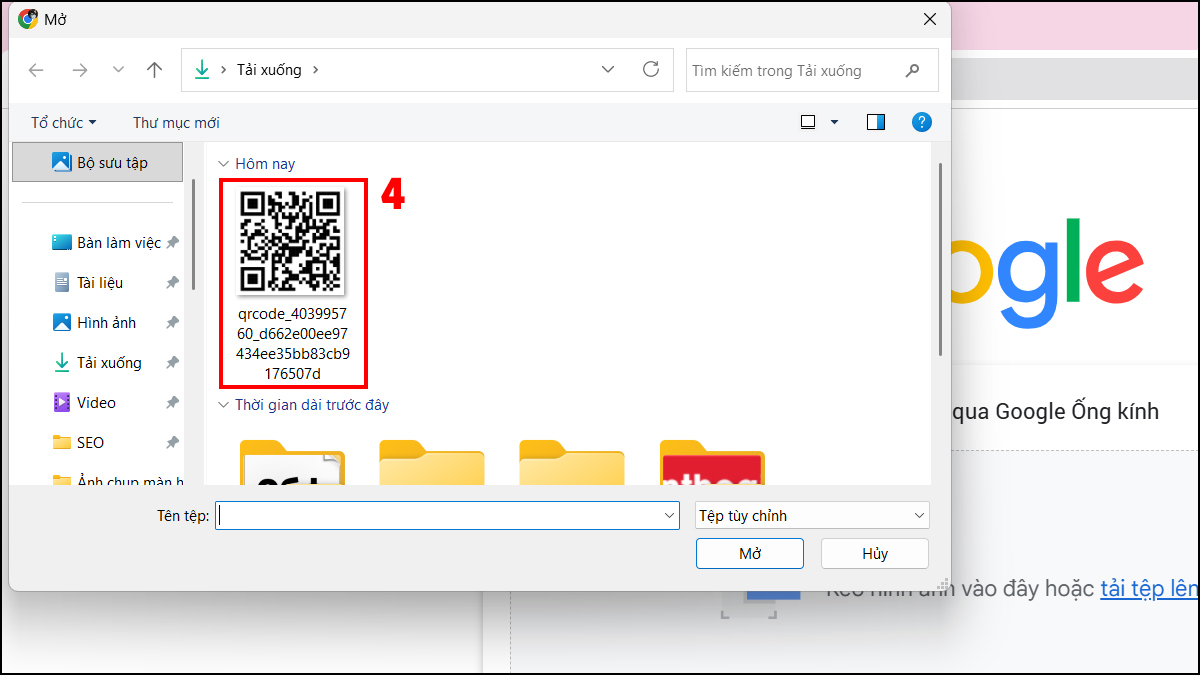Click the magnifier search icon

click(x=912, y=71)
